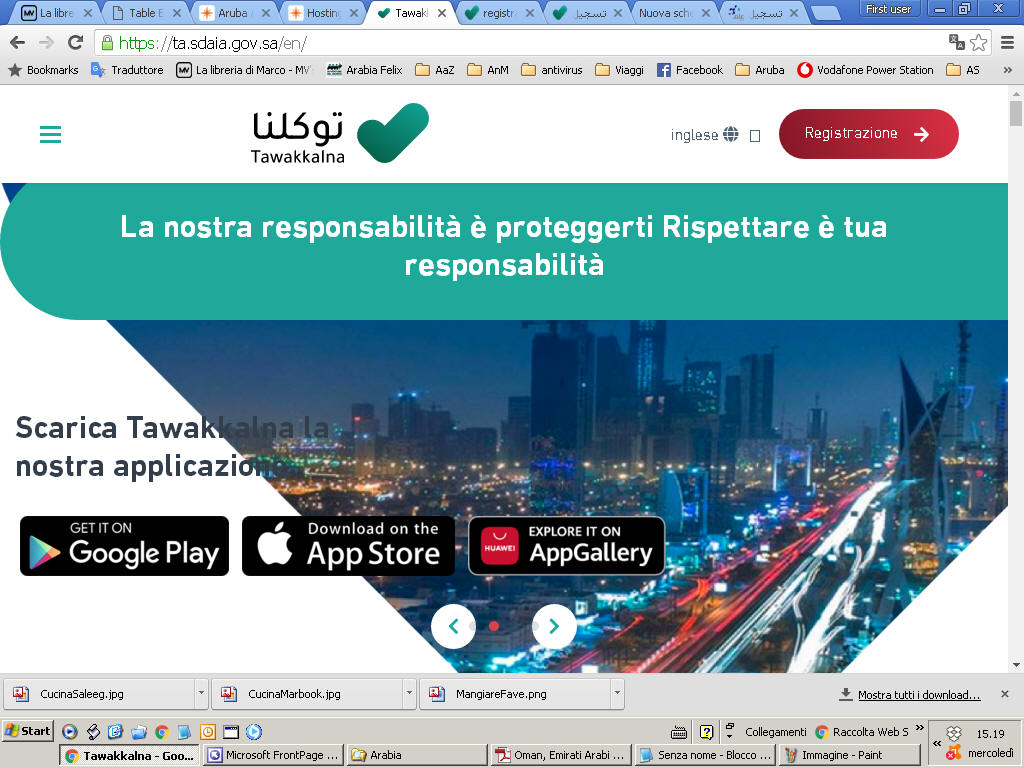
Task: Bookmark this page with the star icon
Action: (978, 42)
